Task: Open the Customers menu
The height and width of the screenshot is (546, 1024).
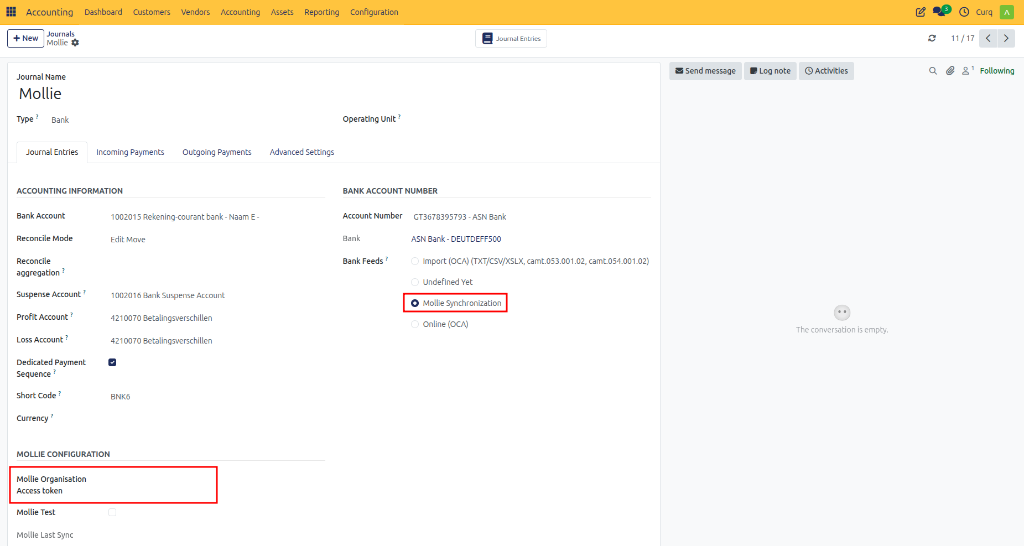Action: (x=152, y=12)
